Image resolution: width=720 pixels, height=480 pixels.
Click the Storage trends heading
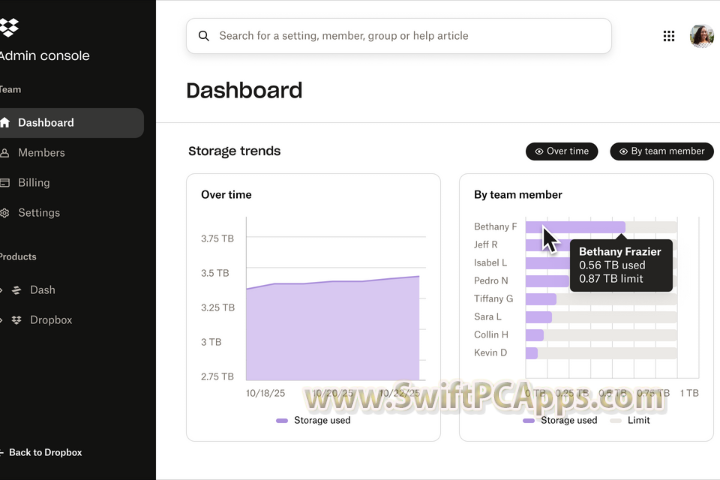click(x=234, y=151)
